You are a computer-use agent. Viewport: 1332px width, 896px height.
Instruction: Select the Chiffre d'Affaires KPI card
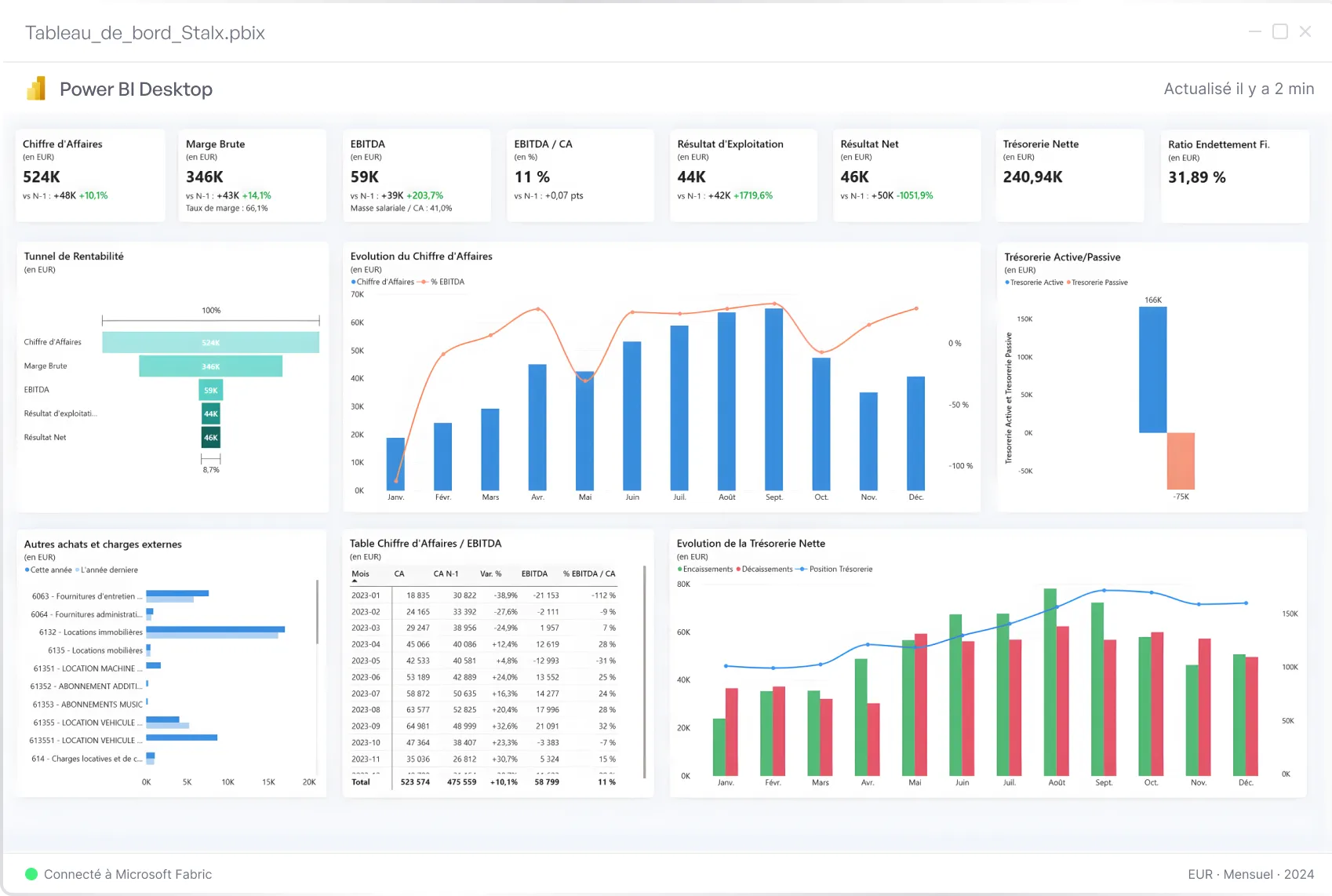click(91, 176)
